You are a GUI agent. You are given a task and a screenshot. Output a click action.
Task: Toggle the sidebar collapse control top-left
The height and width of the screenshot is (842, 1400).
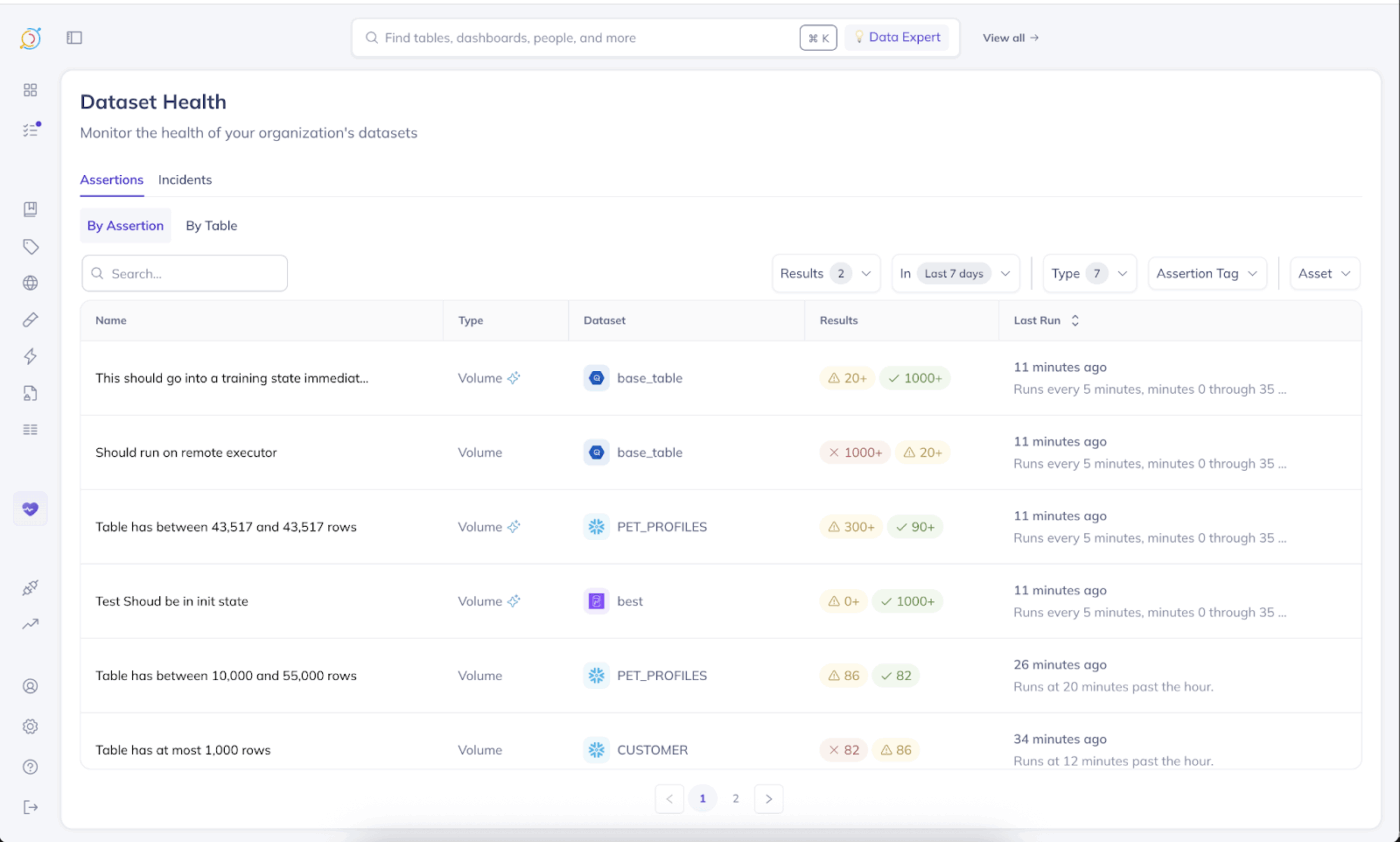tap(73, 37)
